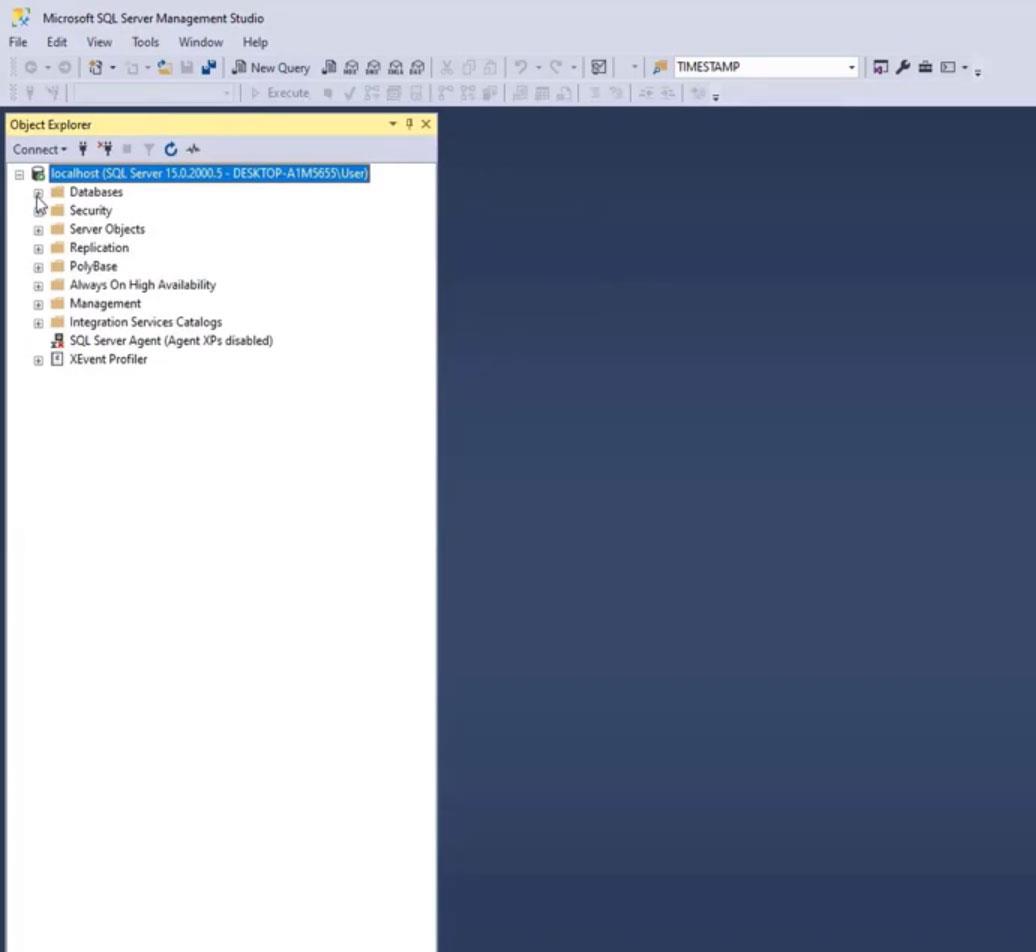Open the Help menu
Viewport: 1036px width, 952px height.
point(255,42)
